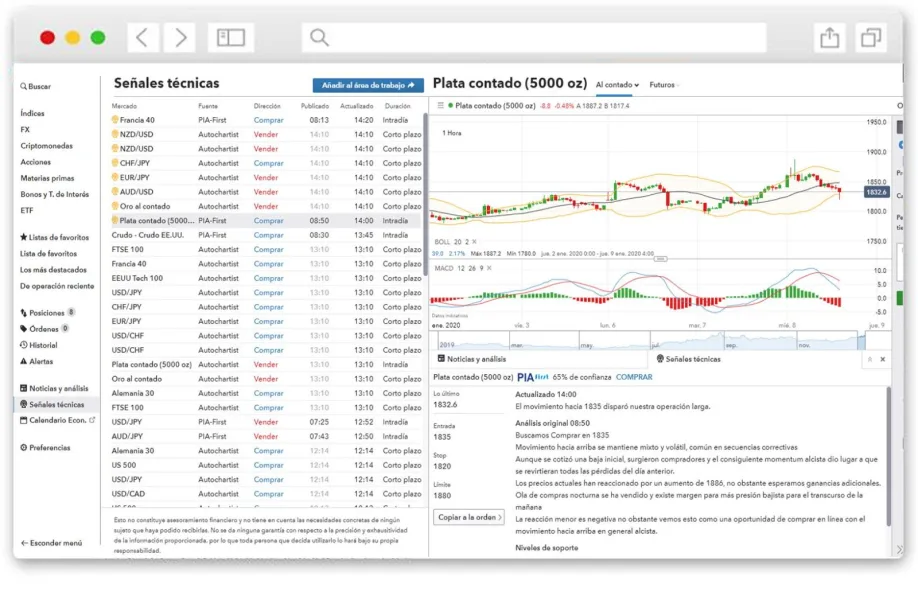Open Calendario Econ. external link
This screenshot has height=600, width=918.
pos(57,420)
